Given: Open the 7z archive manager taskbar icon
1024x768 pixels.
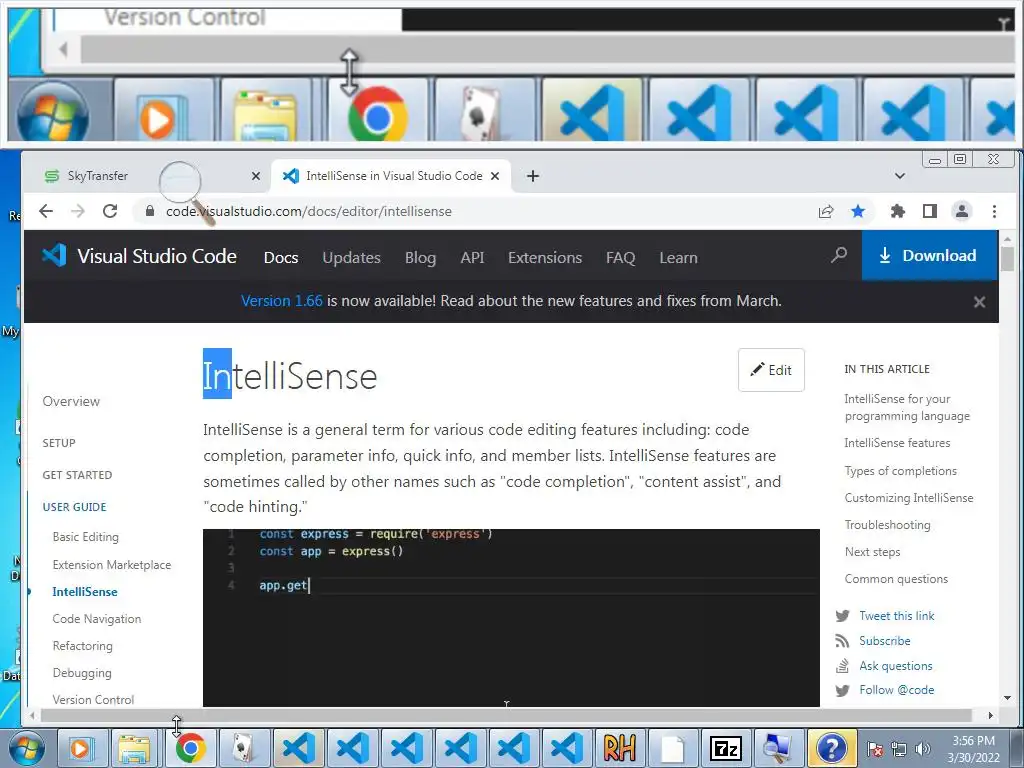Looking at the screenshot, I should click(x=726, y=748).
